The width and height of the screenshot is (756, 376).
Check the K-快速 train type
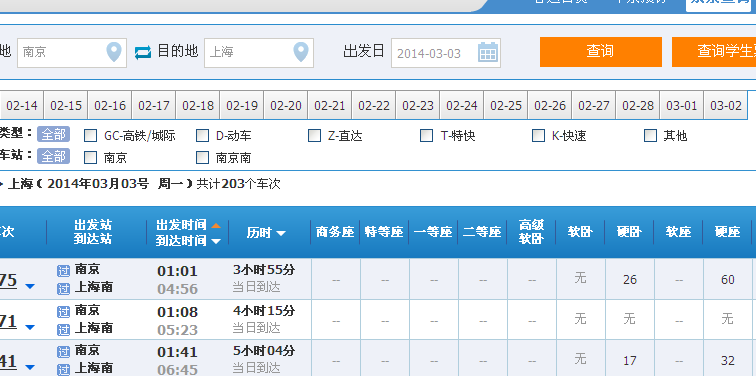tap(539, 136)
